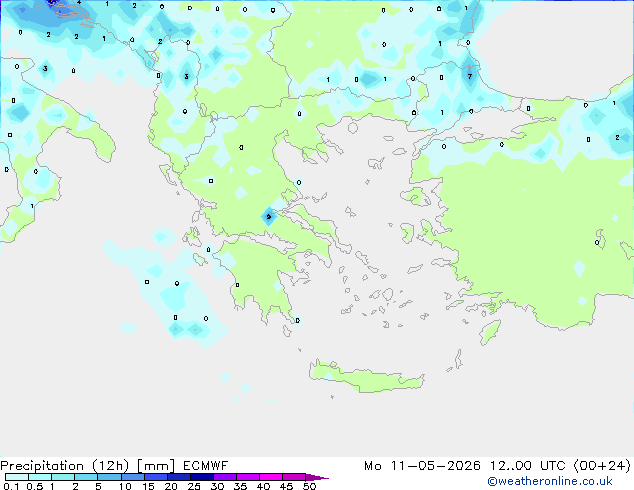The image size is (634, 490).
Task: Click the '(00+24)' forecast offset text
Action: click(x=602, y=466)
